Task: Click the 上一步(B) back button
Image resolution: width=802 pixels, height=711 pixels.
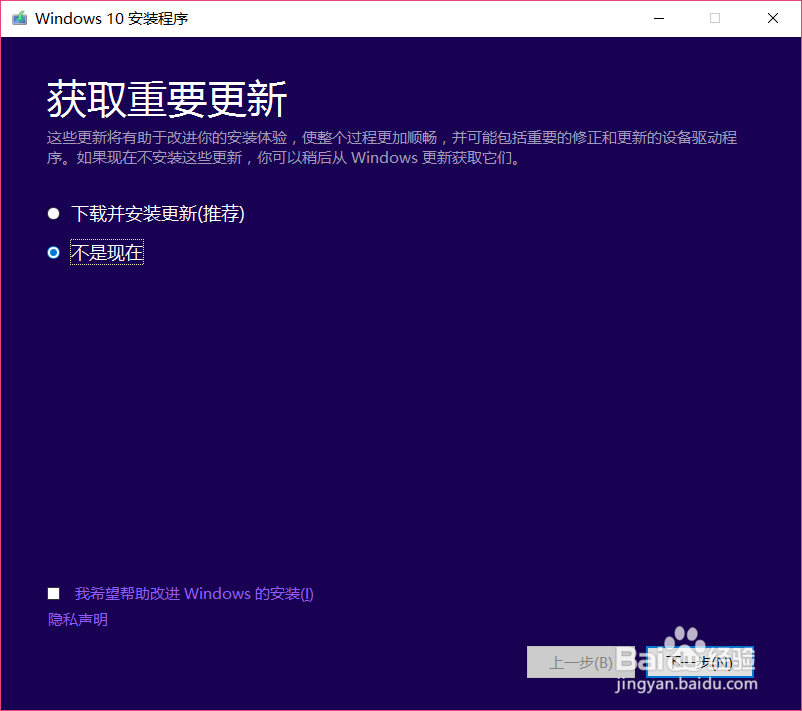Action: click(x=581, y=662)
